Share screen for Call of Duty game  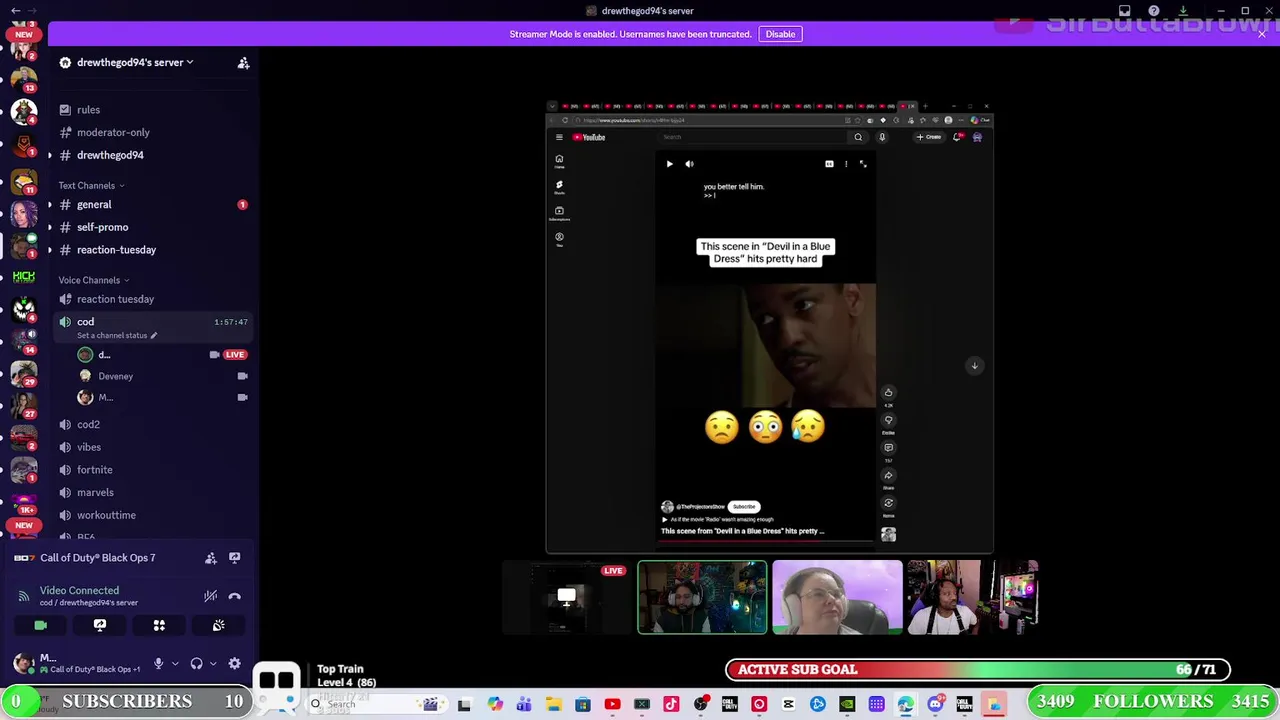pyautogui.click(x=235, y=558)
